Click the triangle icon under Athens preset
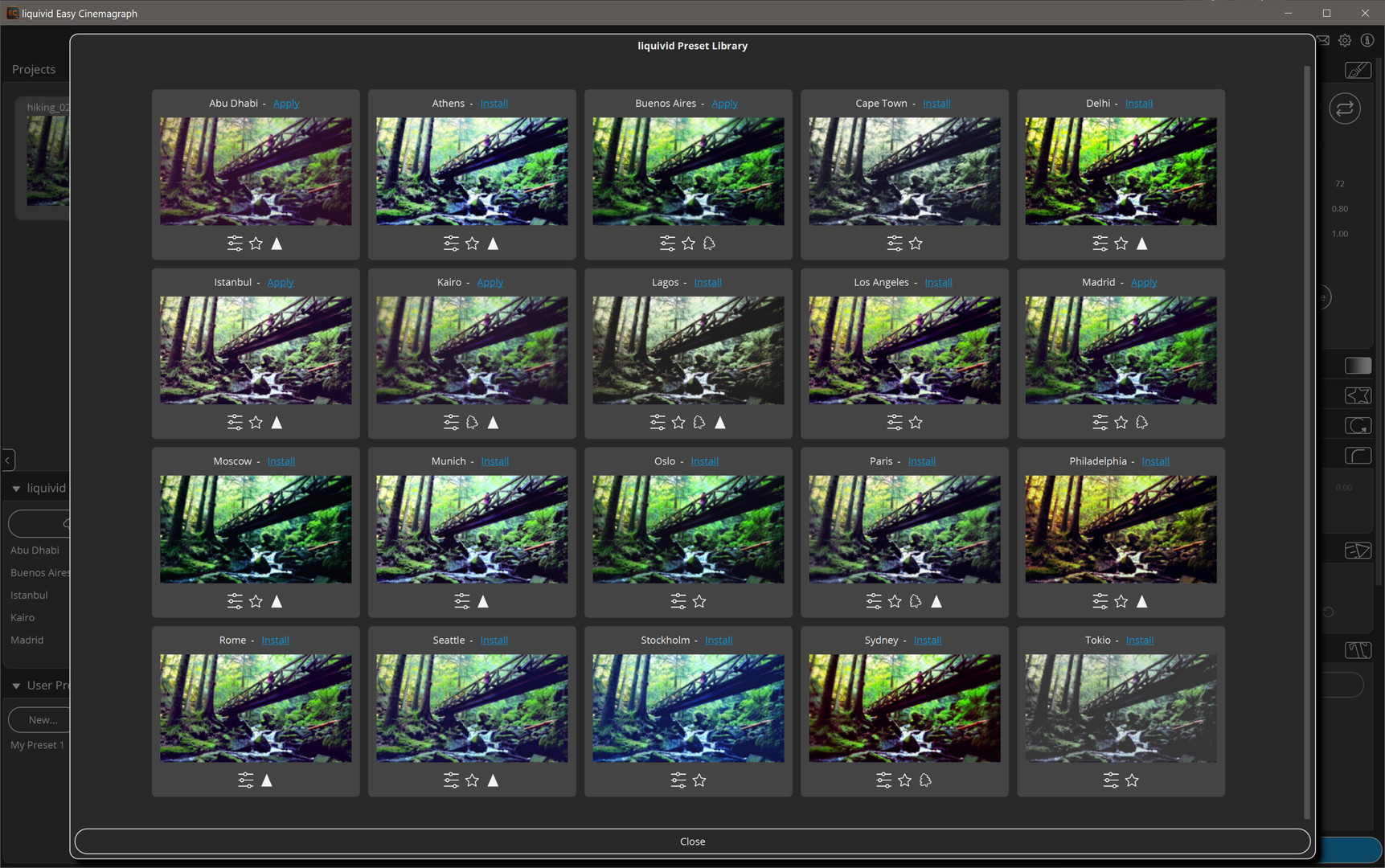1385x868 pixels. (493, 244)
